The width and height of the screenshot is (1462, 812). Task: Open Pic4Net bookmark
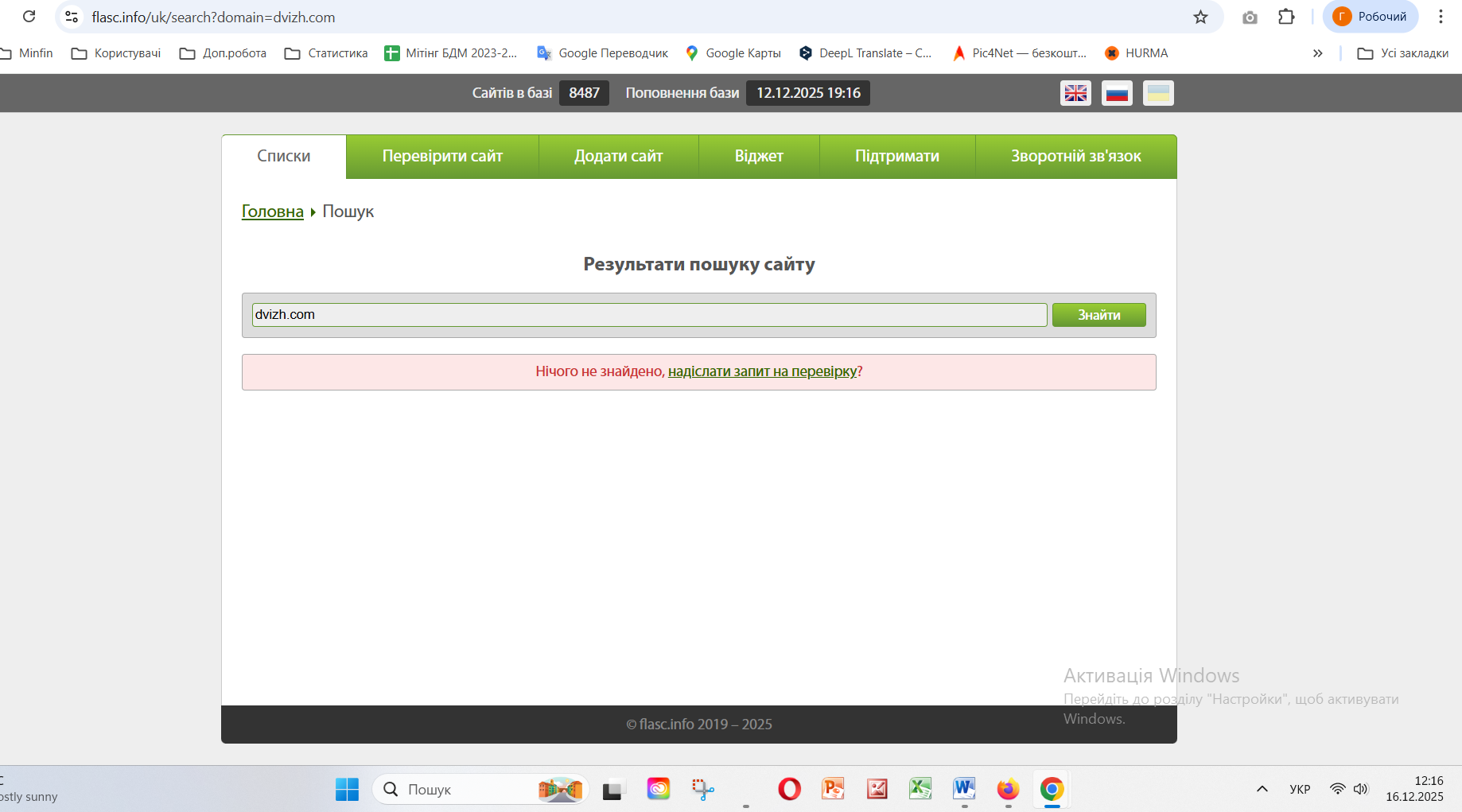(x=1020, y=53)
